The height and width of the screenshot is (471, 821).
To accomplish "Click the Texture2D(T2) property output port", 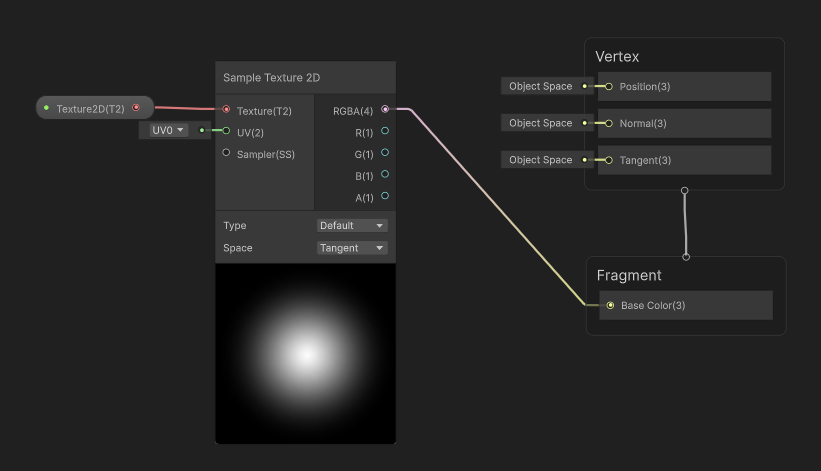I will (x=136, y=107).
